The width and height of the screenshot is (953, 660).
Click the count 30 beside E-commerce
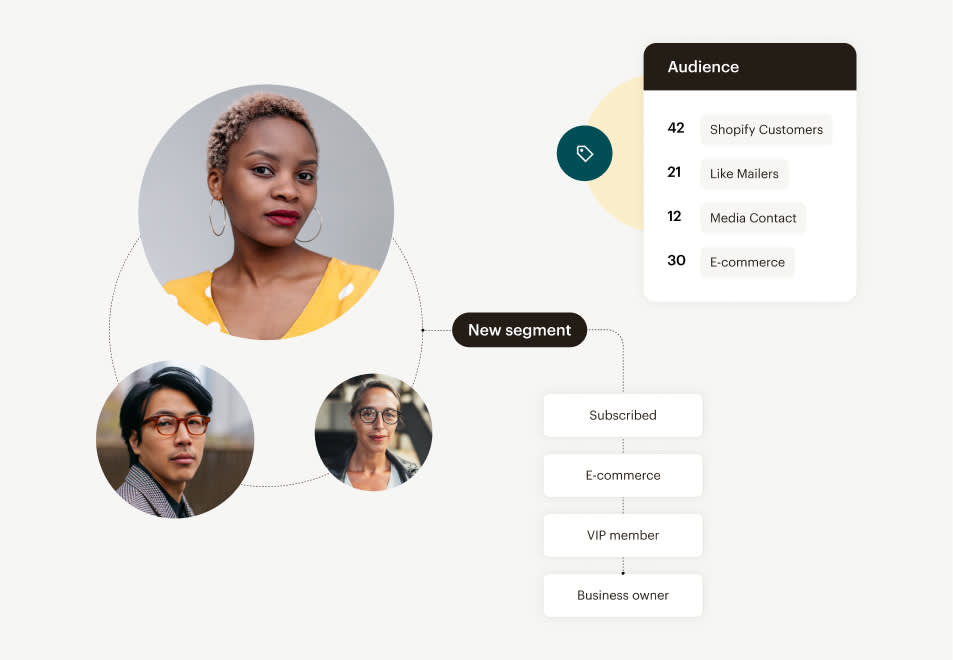[676, 261]
